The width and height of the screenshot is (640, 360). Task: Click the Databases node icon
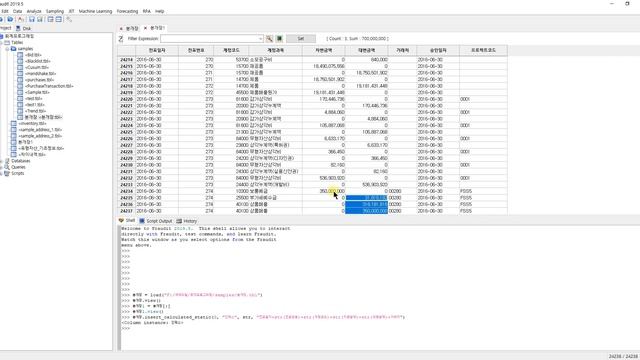pyautogui.click(x=7, y=161)
